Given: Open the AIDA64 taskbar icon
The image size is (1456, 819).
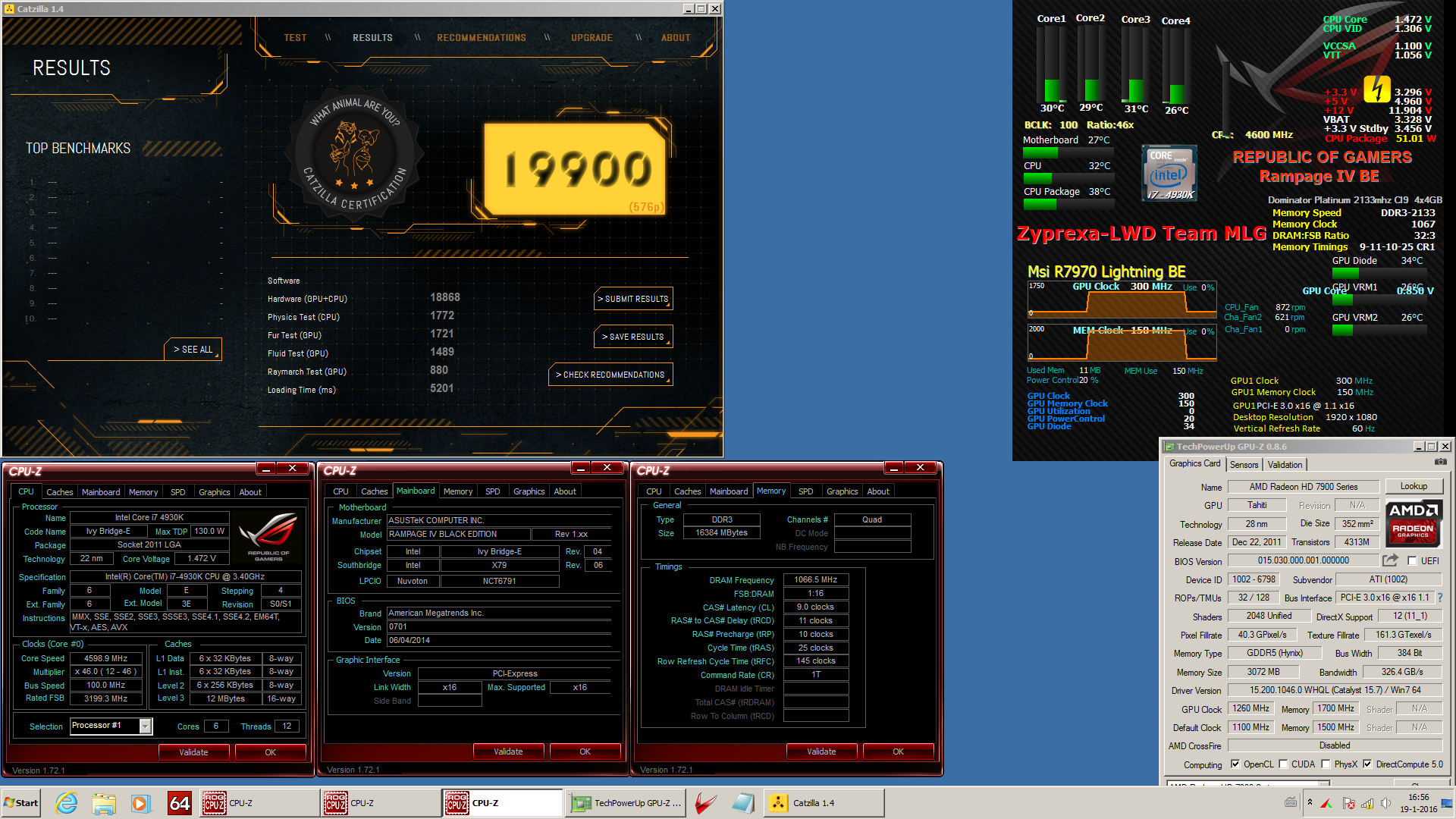Looking at the screenshot, I should (180, 803).
